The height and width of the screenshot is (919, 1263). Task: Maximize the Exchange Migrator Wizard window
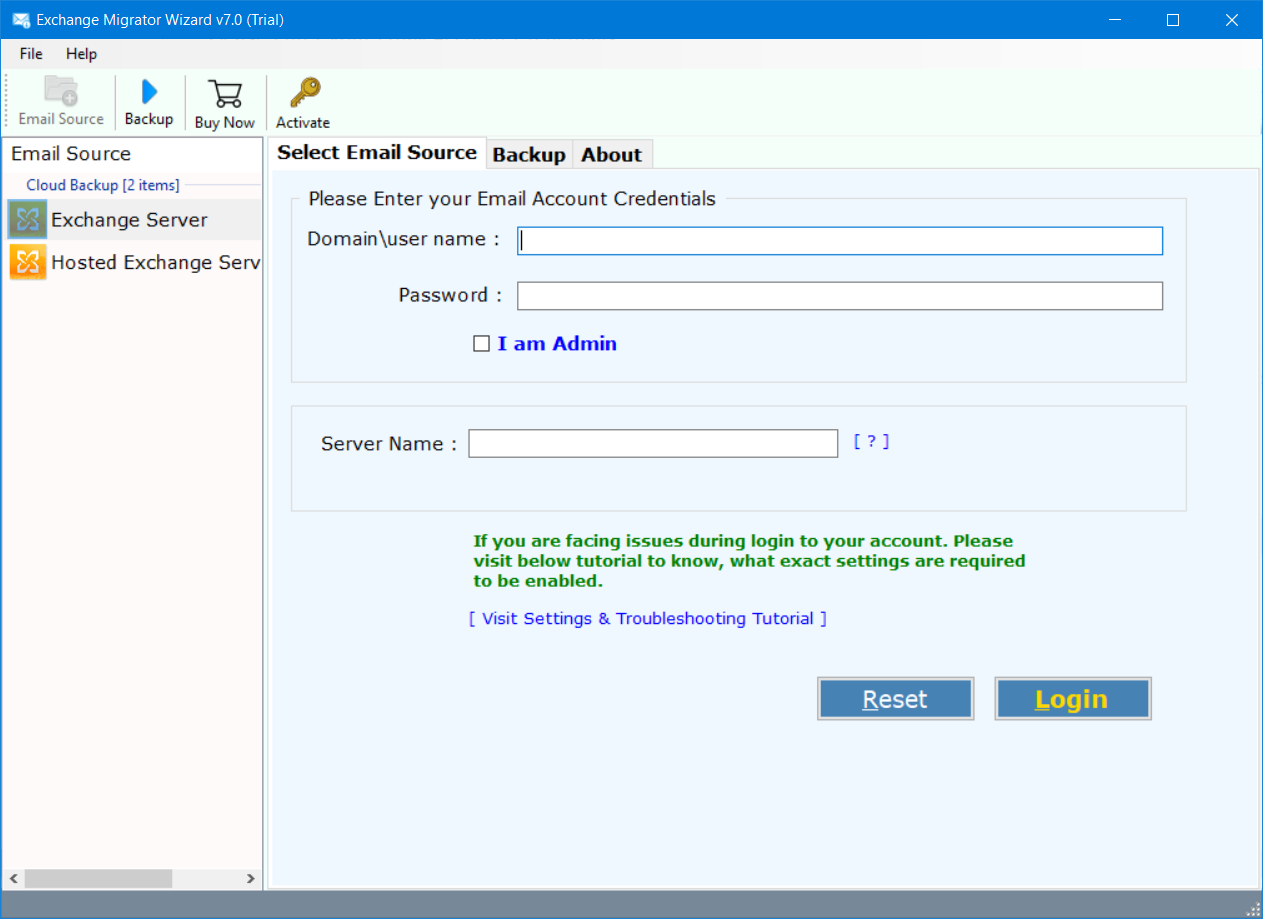point(1172,20)
